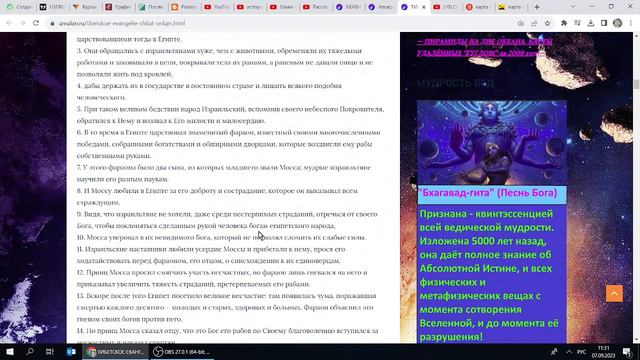Minimize the Chrome window
Viewport: 640px width, 360px height.
[592, 7]
